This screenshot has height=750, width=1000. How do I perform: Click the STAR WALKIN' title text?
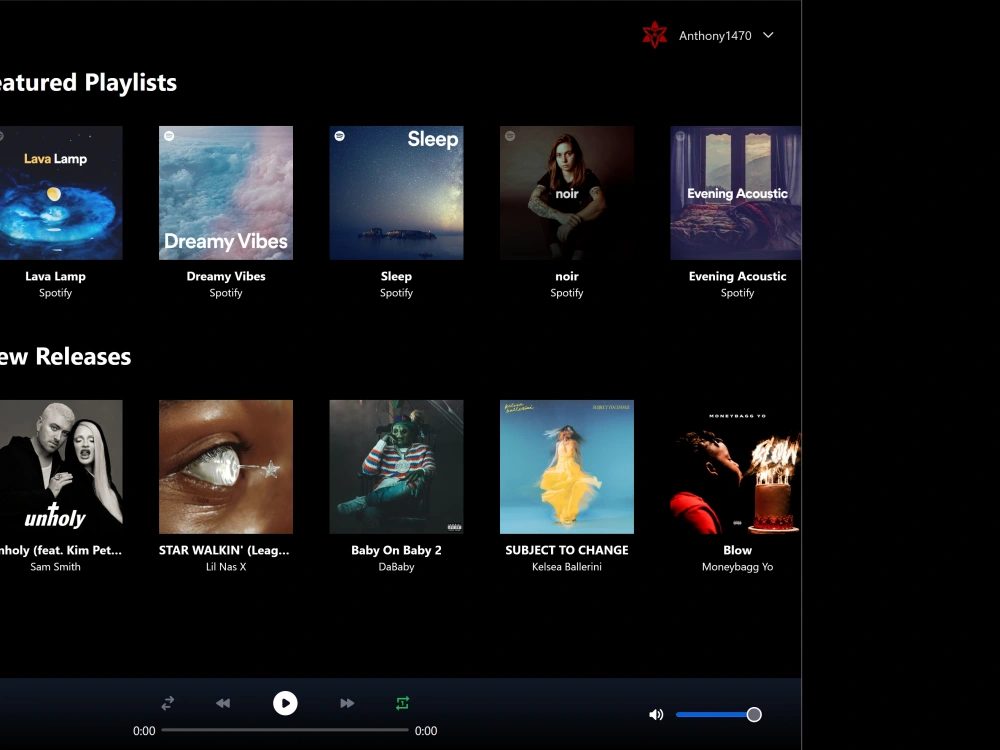[224, 550]
